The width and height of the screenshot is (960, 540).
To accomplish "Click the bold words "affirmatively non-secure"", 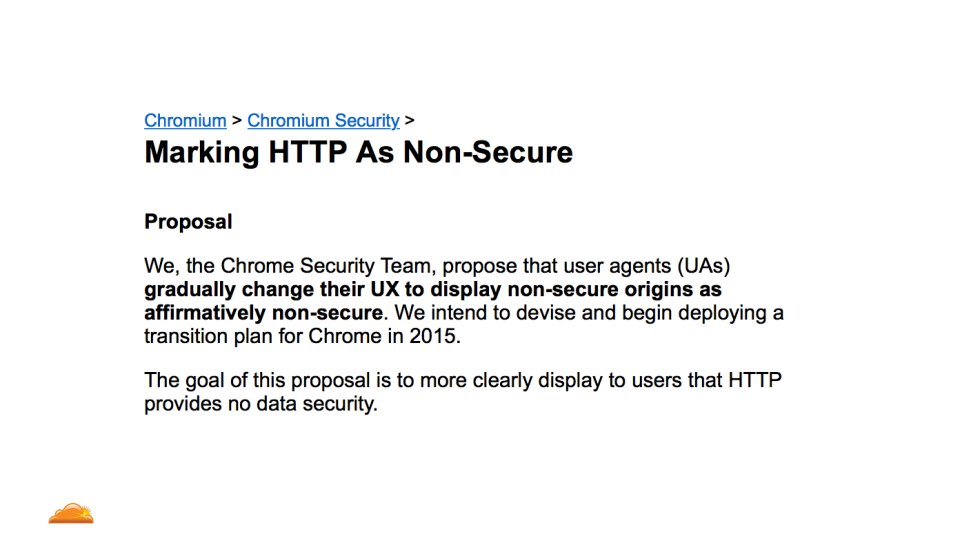I will pyautogui.click(x=263, y=313).
